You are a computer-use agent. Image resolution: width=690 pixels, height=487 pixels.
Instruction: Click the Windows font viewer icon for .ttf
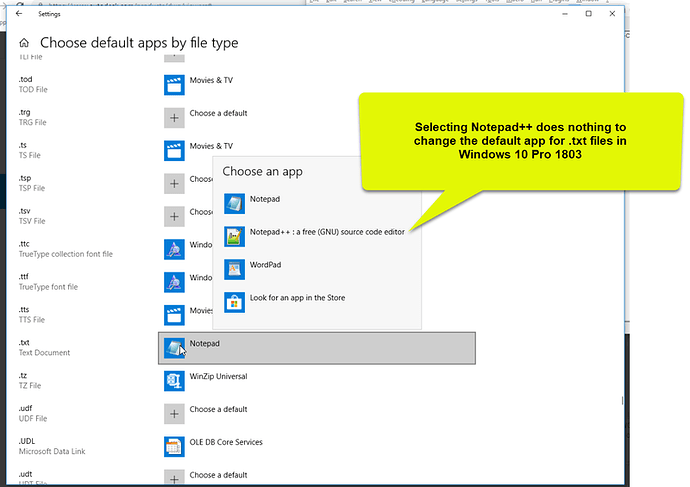174,282
